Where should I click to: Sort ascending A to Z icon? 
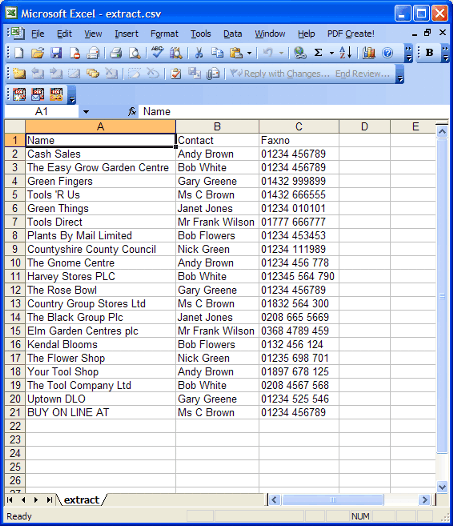point(345,53)
